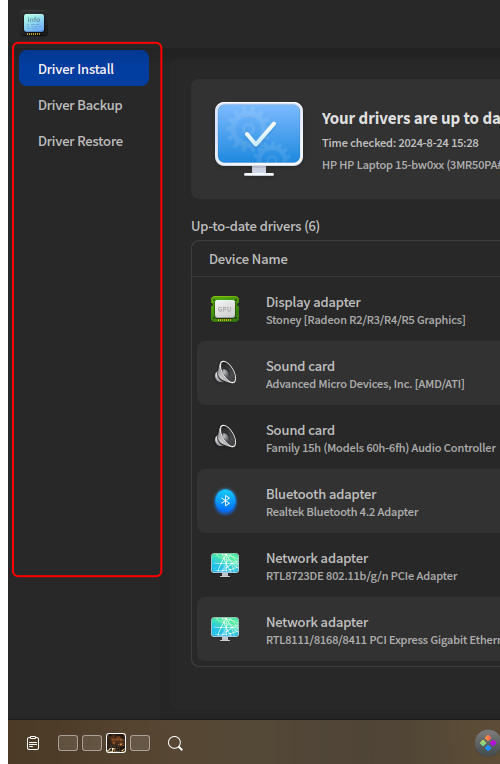
Task: Click the 'Device Name' column header
Action: (x=248, y=259)
